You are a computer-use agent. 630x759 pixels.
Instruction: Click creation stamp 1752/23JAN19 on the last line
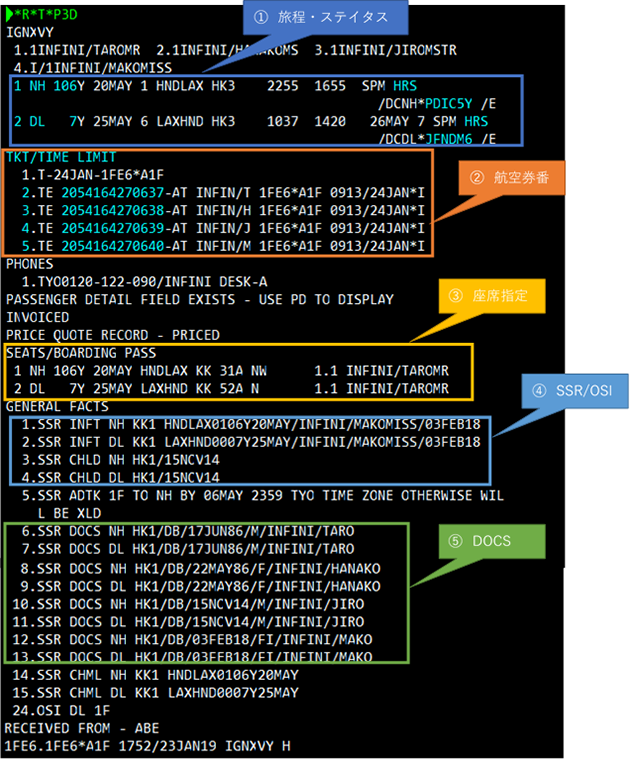[x=167, y=746]
